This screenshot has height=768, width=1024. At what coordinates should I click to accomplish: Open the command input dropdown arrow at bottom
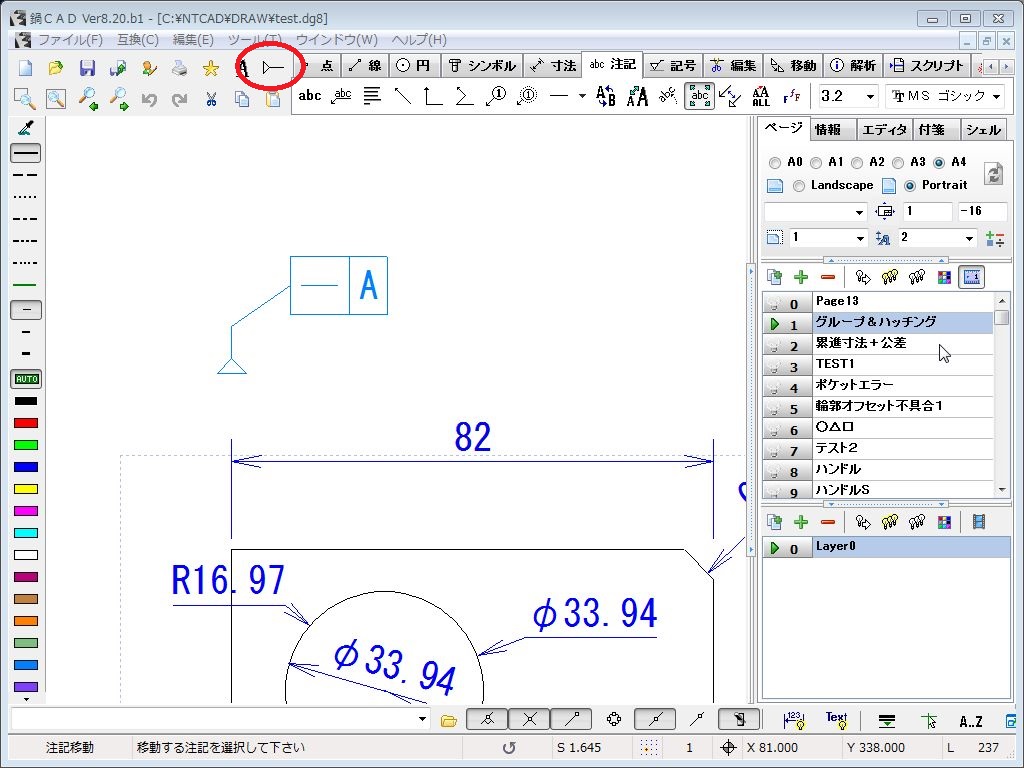tap(423, 720)
